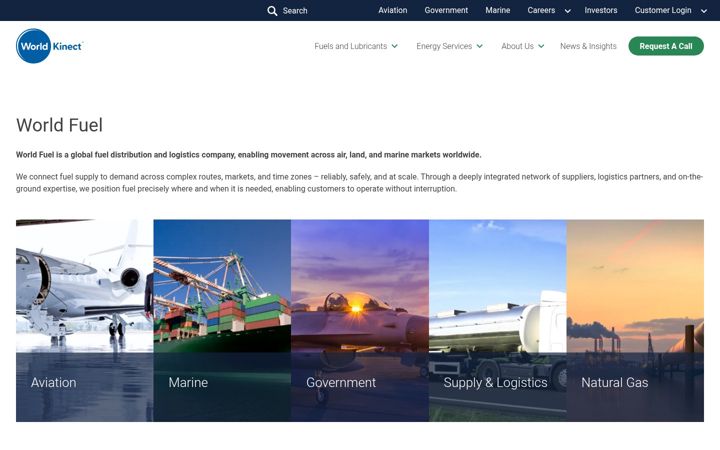Open the Government fighter jet card
Image resolution: width=720 pixels, height=450 pixels.
tap(360, 321)
